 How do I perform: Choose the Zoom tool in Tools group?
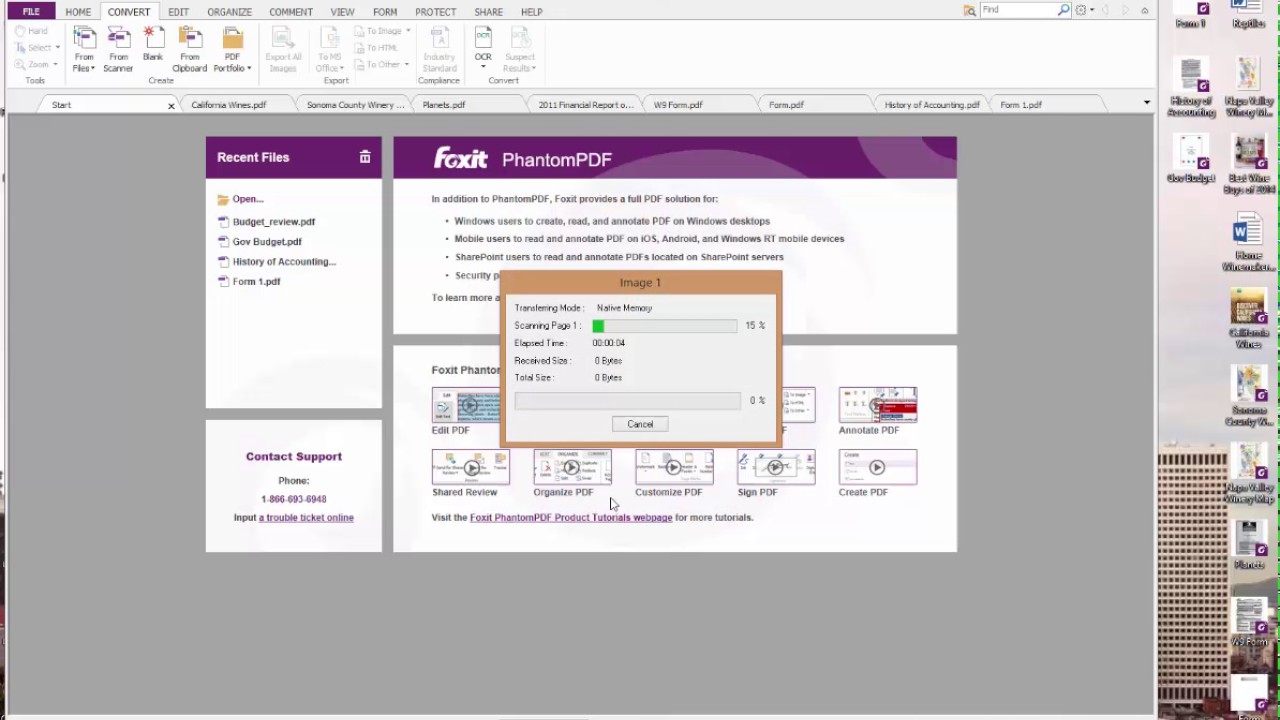(x=36, y=64)
